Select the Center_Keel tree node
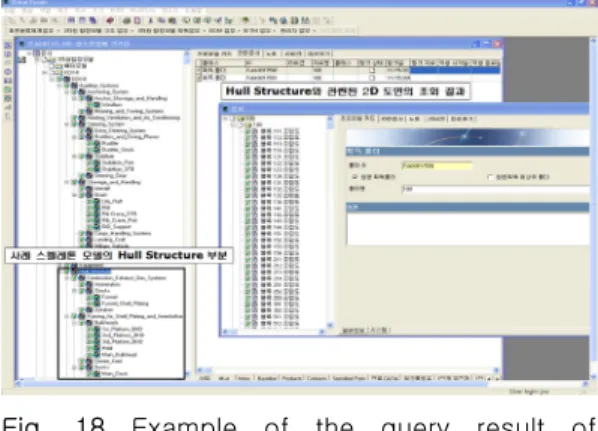 pos(108,361)
